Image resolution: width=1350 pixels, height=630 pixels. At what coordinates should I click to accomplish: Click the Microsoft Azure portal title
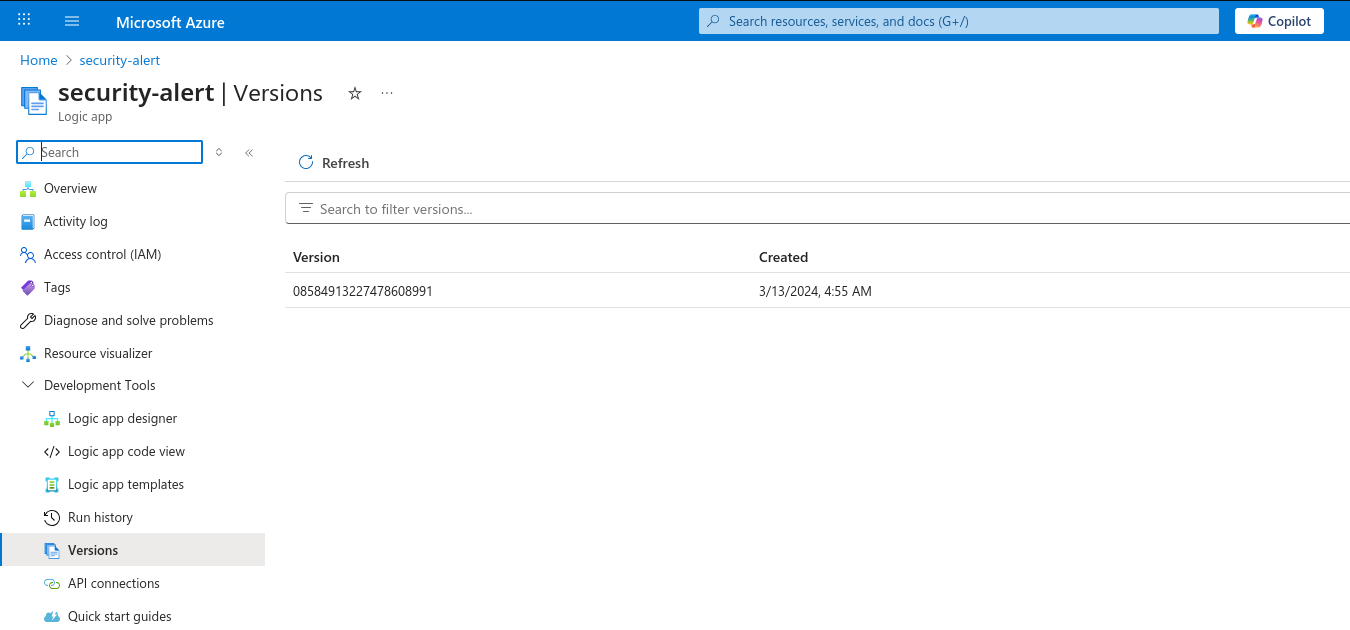tap(170, 22)
